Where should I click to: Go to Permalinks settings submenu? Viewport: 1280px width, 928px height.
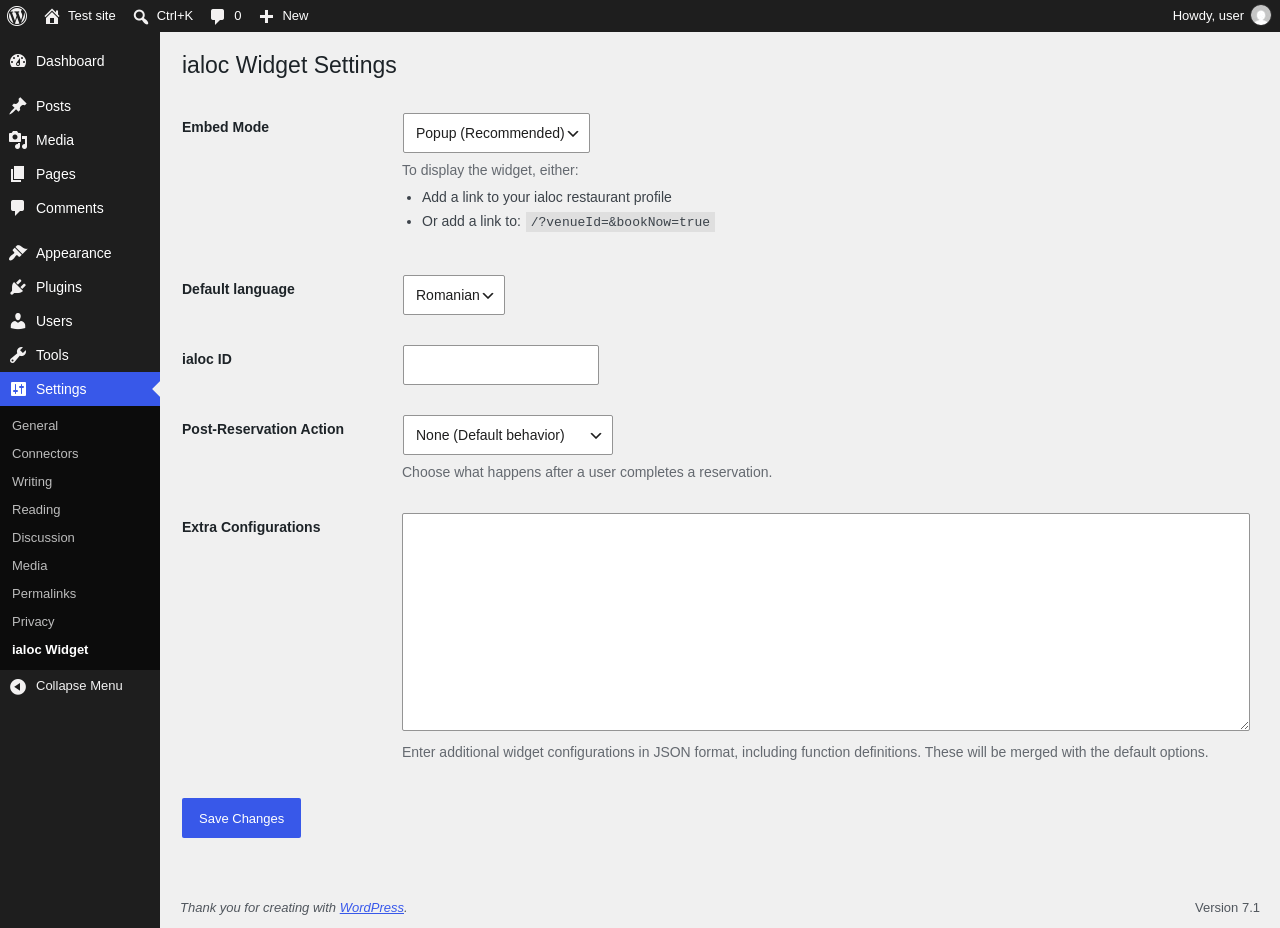tap(44, 593)
